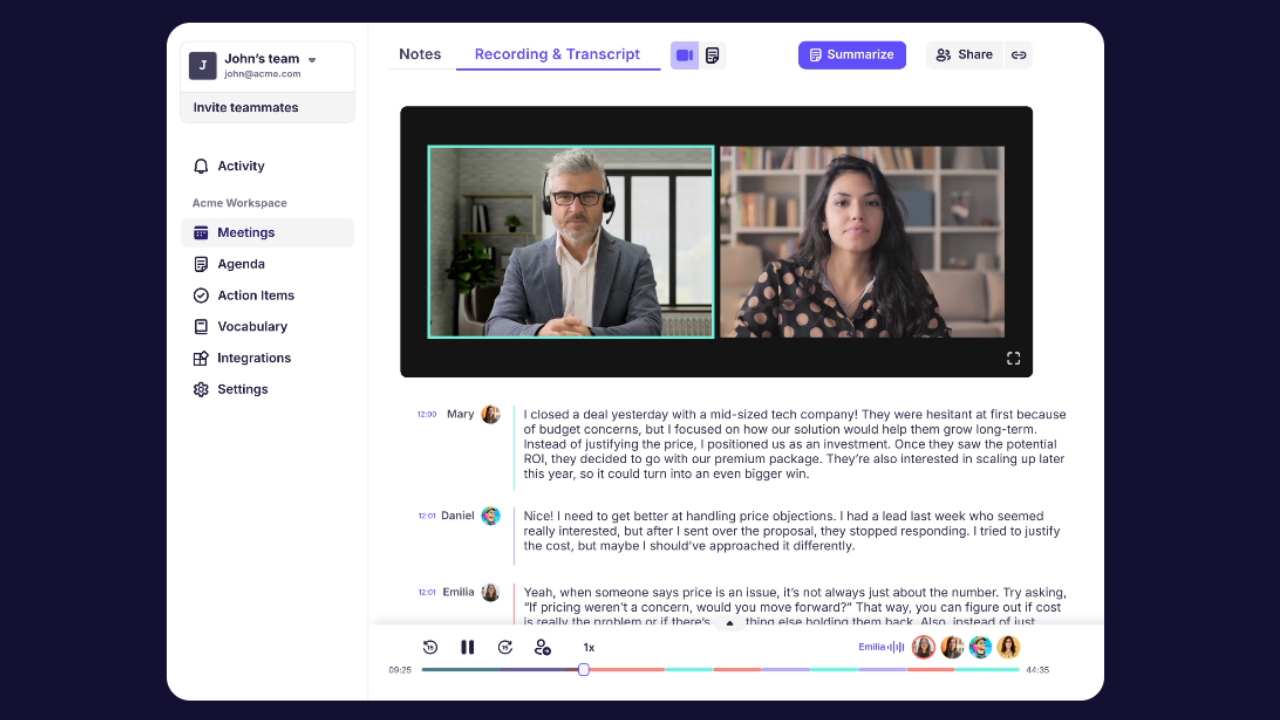Expand the player panel with up arrow

pos(729,624)
